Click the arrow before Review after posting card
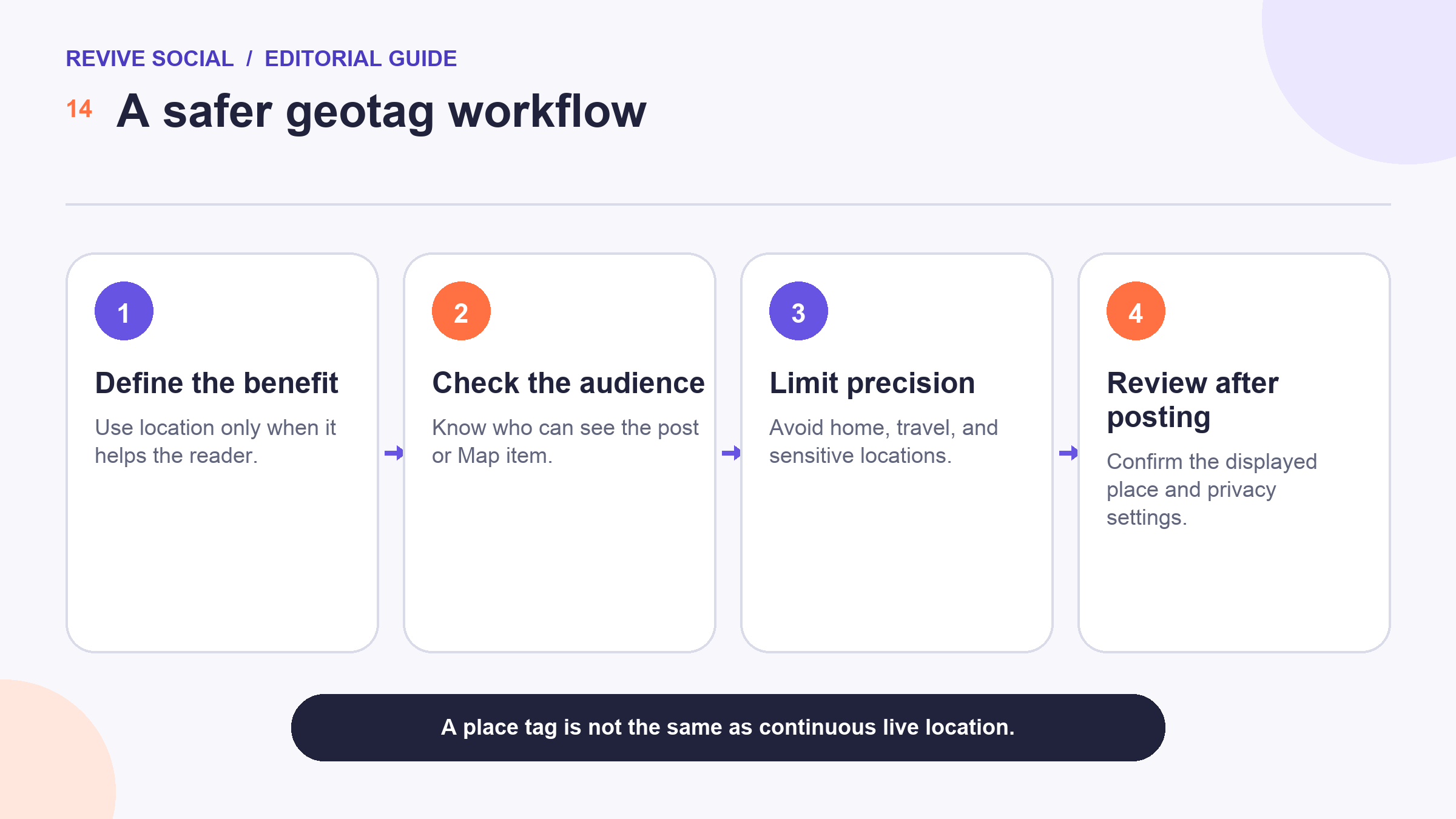The width and height of the screenshot is (1456, 819). click(x=1068, y=453)
